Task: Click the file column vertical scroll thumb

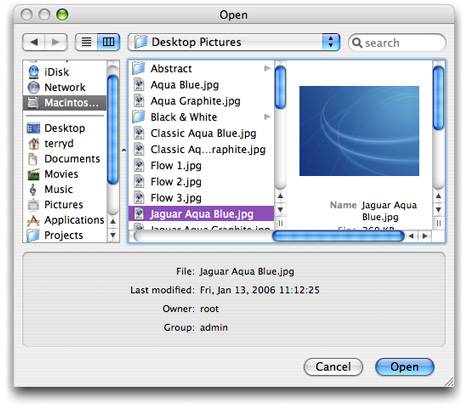Action: point(280,87)
